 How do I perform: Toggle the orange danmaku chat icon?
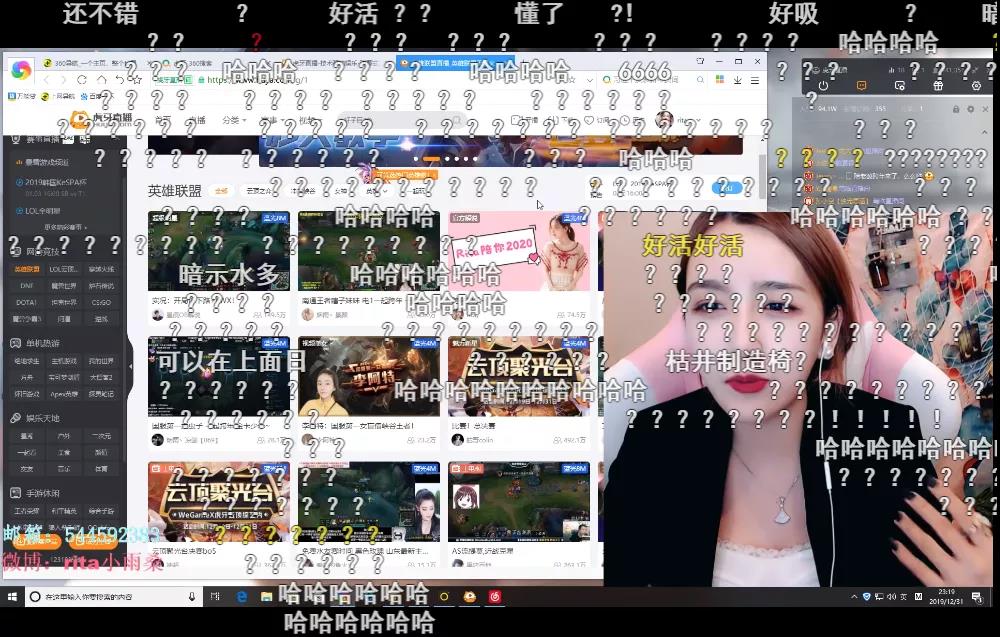click(x=861, y=85)
